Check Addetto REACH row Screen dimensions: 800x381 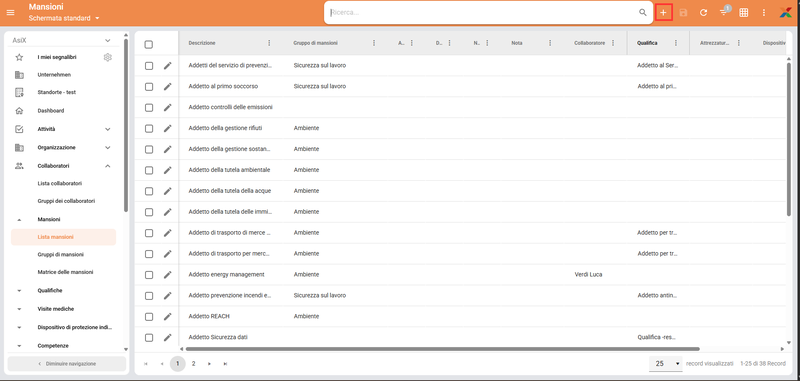tap(148, 317)
